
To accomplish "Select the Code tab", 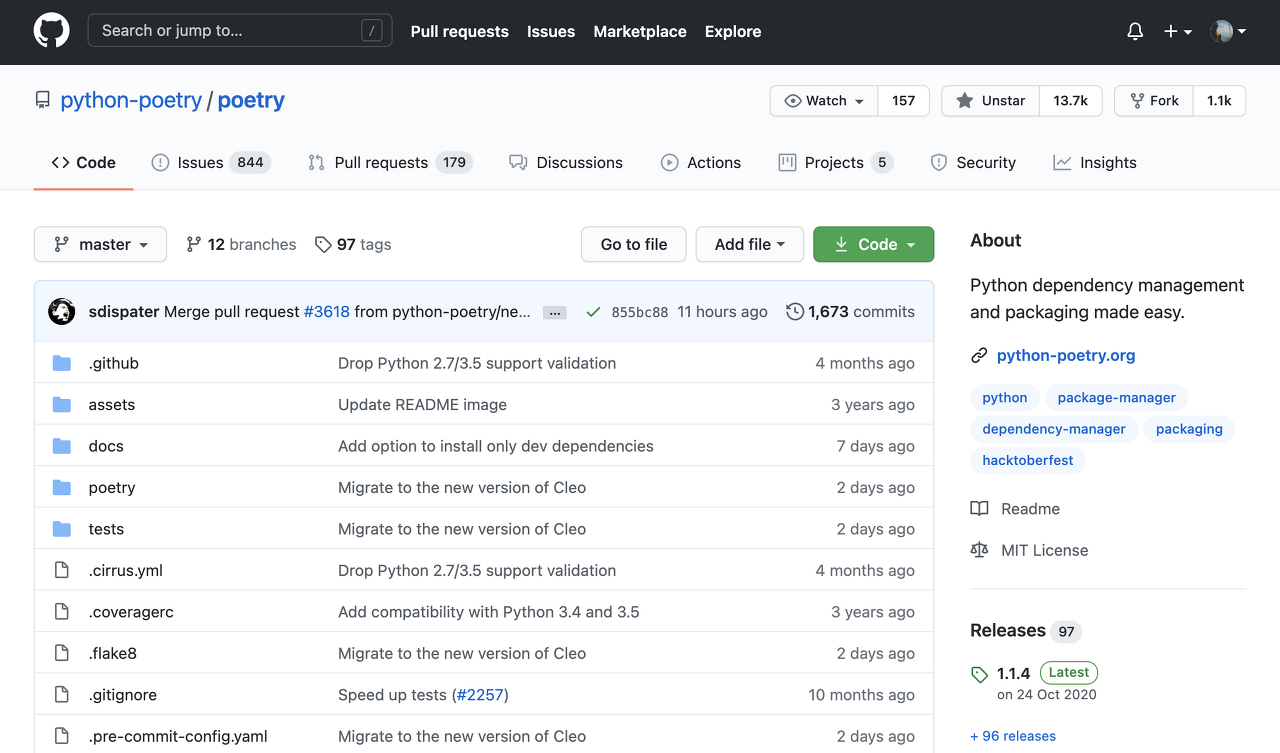I will [x=84, y=163].
